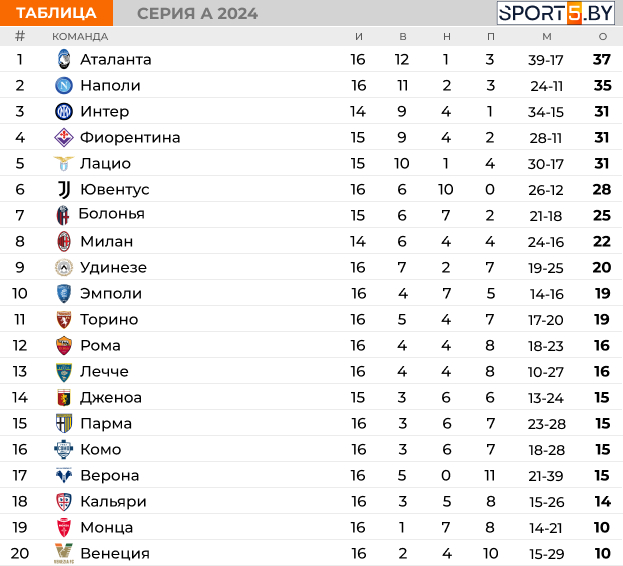Select the Milan club crest

point(64,241)
